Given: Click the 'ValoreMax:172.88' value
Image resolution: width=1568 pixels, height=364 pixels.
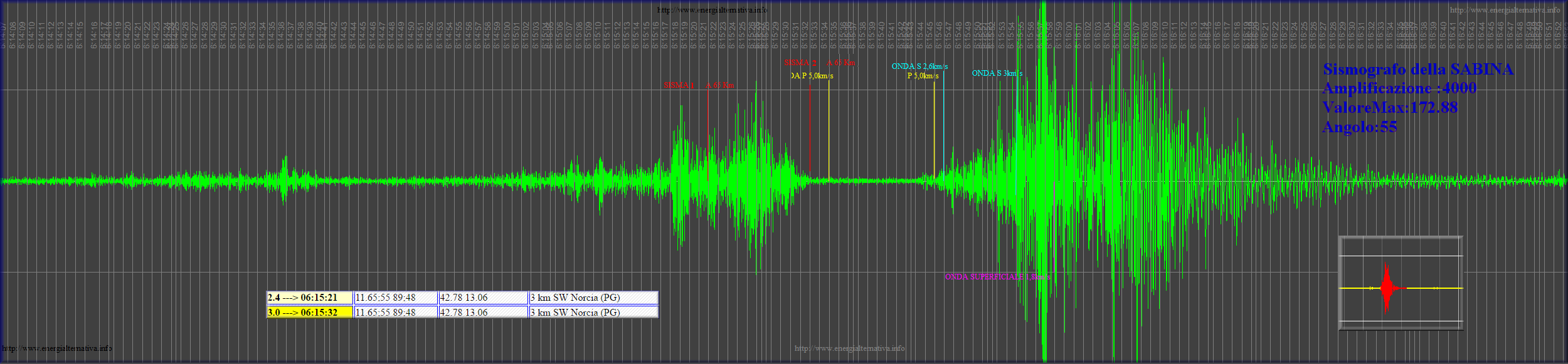Looking at the screenshot, I should coord(1390,108).
